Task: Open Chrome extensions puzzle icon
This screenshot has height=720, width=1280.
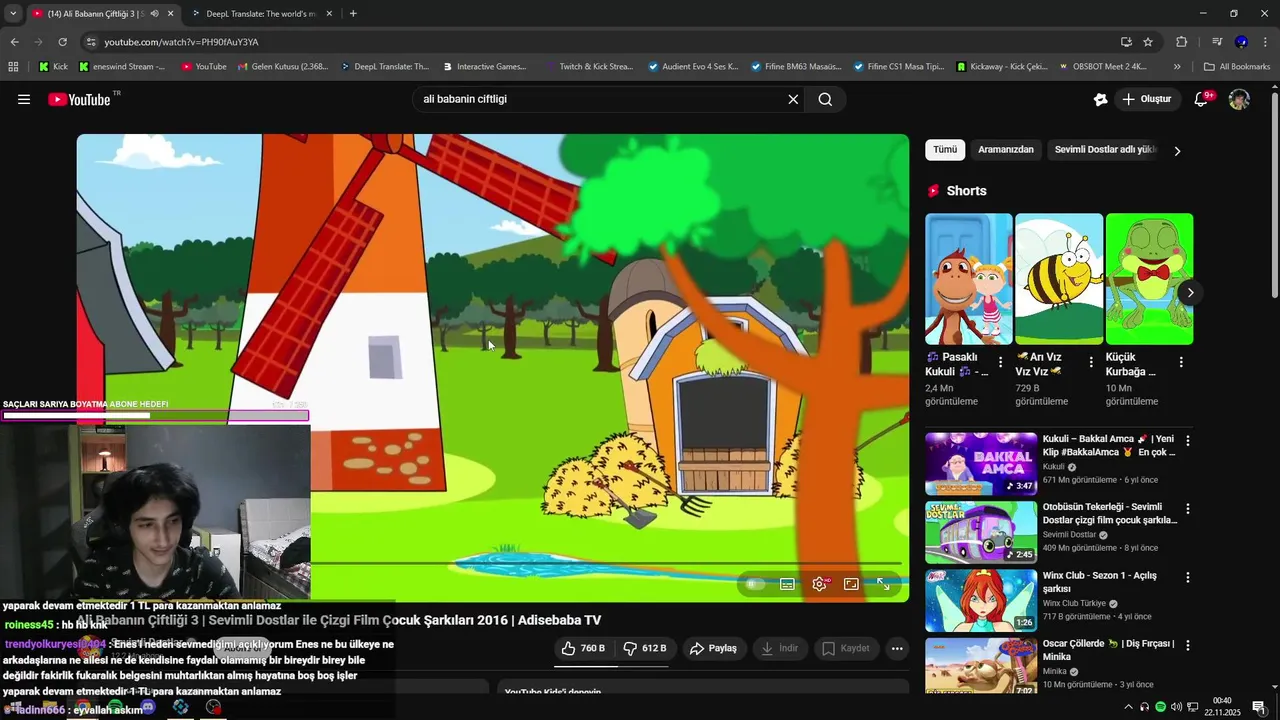Action: click(x=1181, y=42)
